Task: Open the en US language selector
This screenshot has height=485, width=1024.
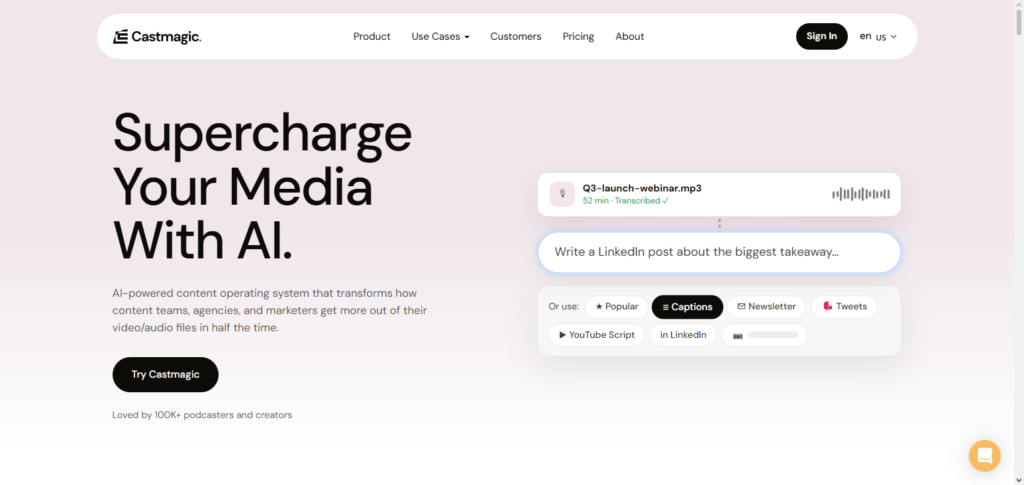Action: point(878,37)
